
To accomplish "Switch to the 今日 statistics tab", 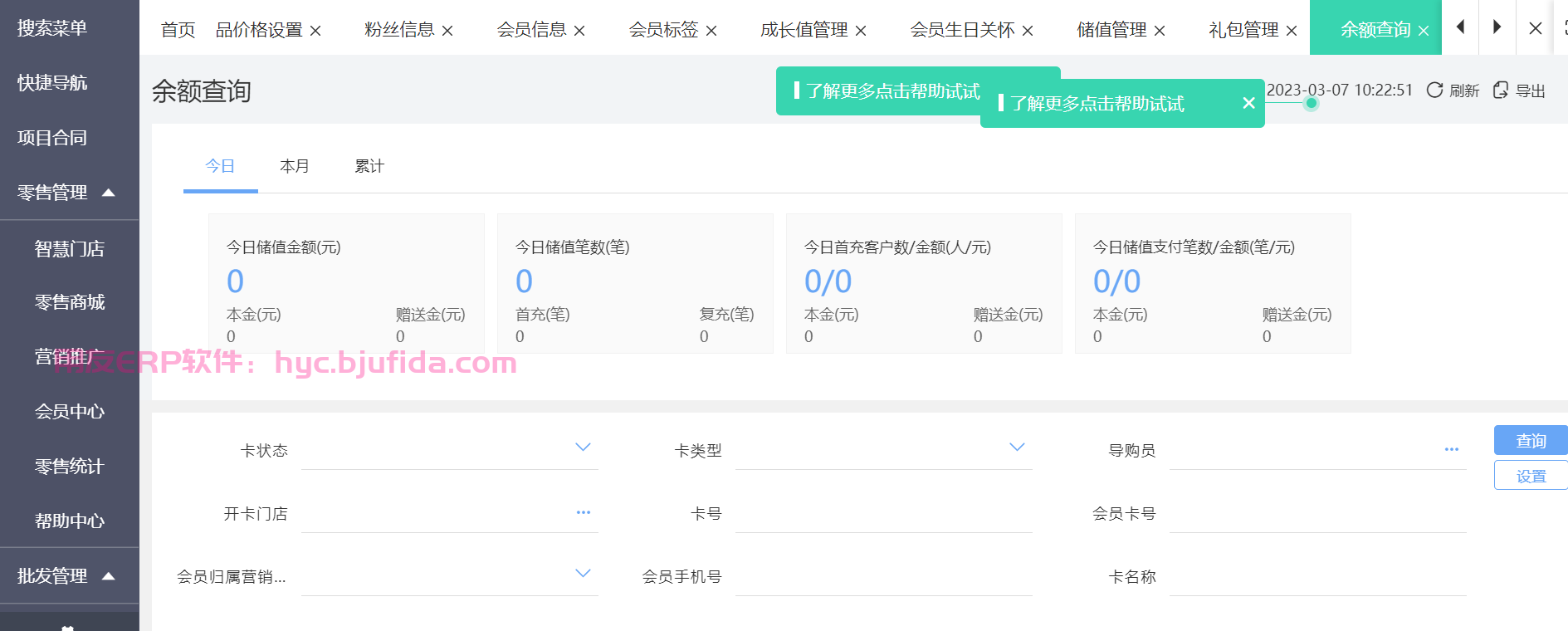I will point(220,166).
